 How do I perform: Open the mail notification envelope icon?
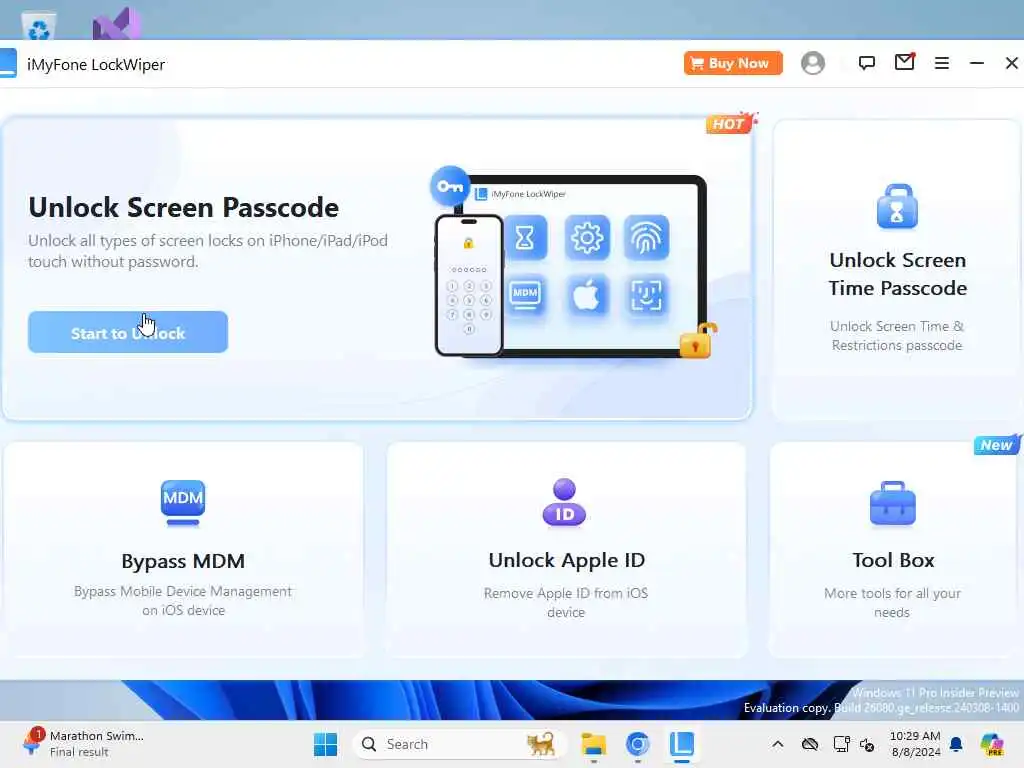point(904,62)
